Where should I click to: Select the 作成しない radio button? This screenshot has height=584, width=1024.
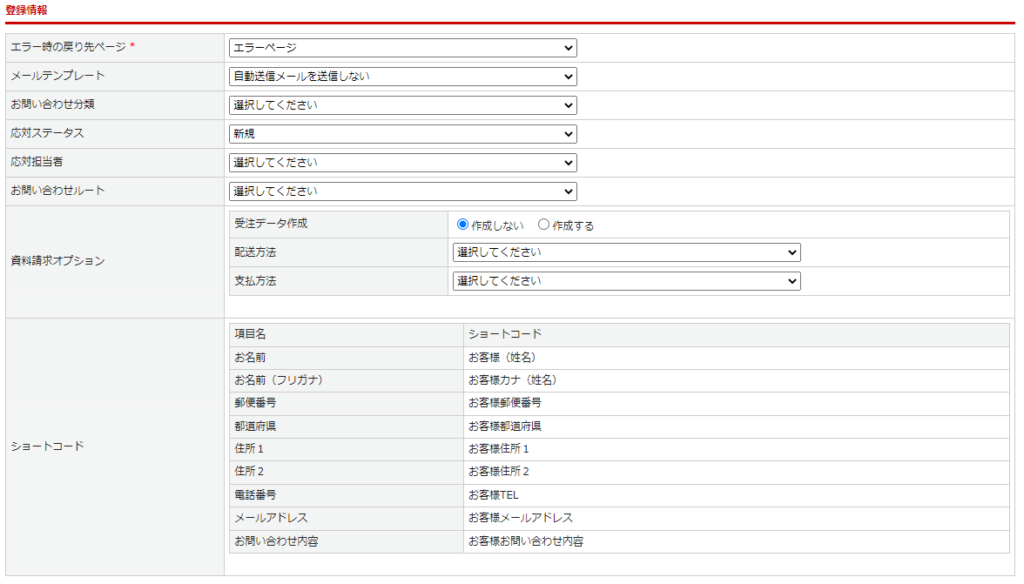(x=462, y=225)
